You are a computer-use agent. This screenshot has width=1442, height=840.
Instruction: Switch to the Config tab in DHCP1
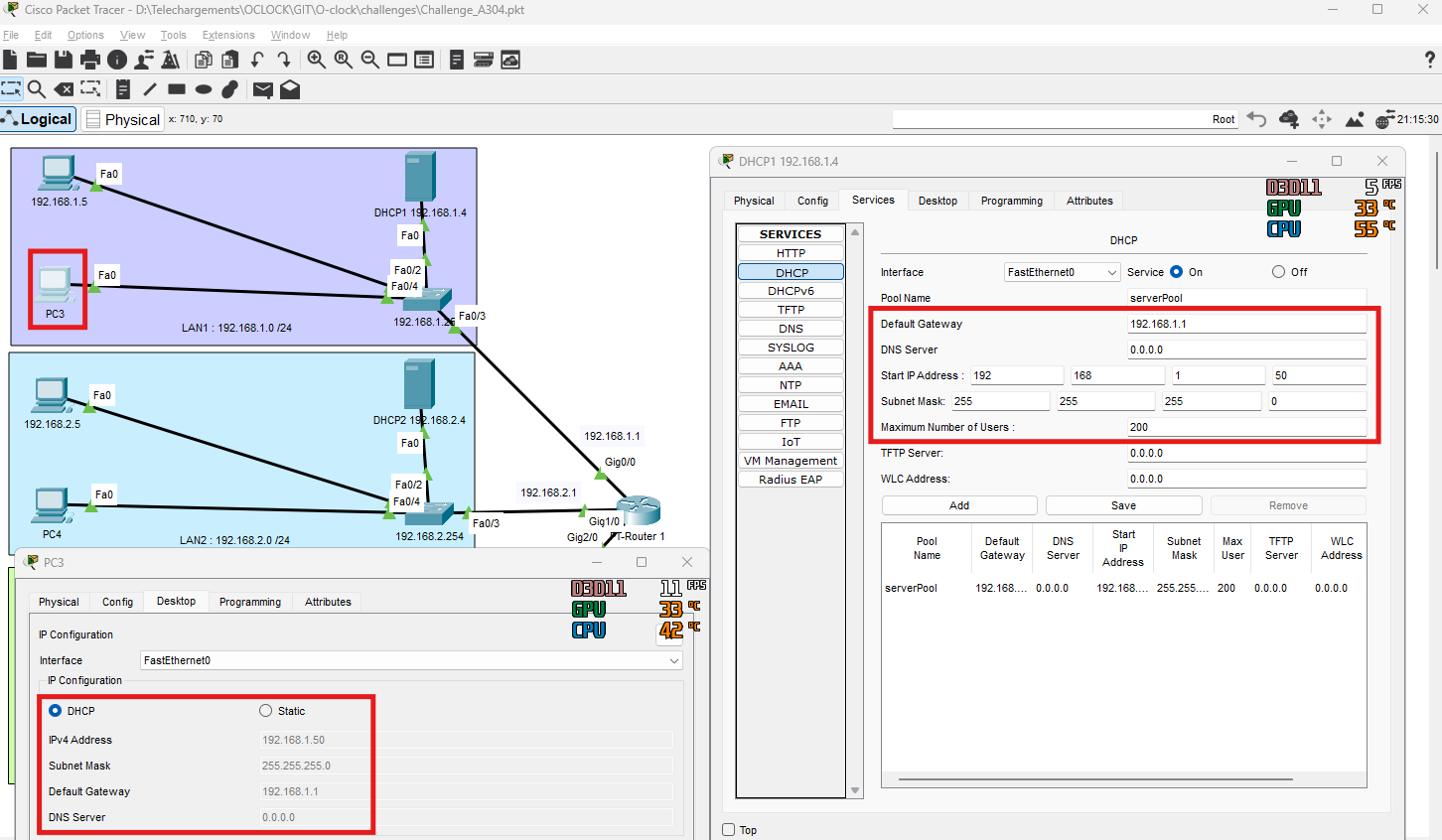pos(812,201)
